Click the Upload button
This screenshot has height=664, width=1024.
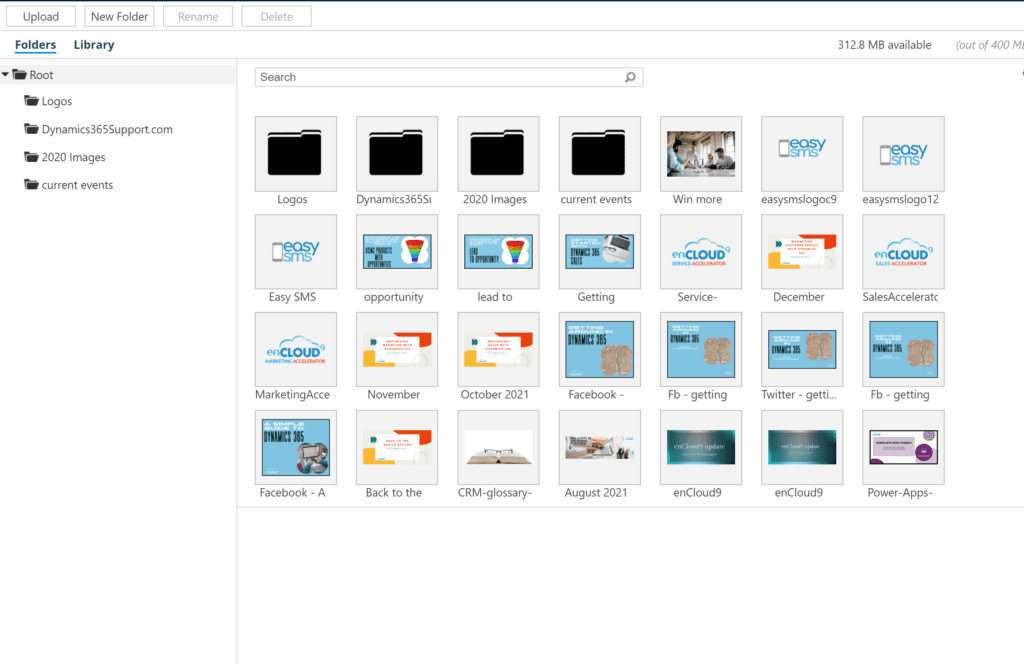pos(40,16)
